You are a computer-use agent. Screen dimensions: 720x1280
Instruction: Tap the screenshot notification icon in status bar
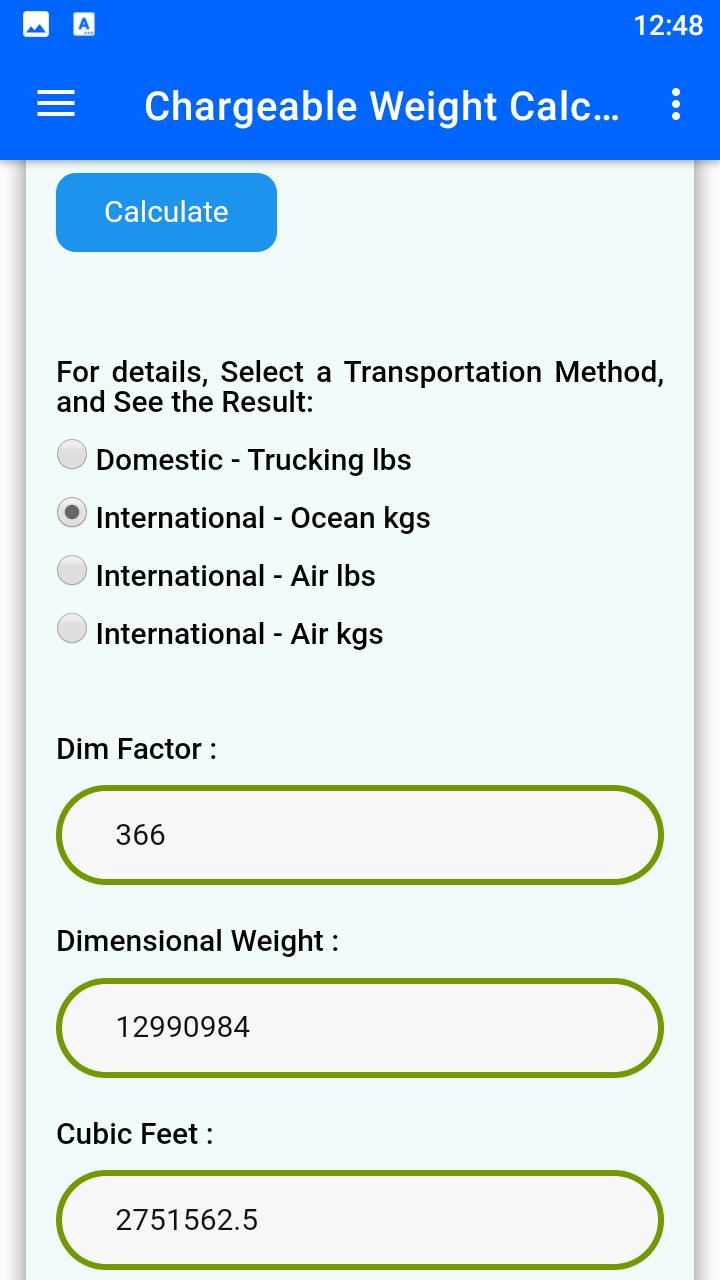point(35,23)
